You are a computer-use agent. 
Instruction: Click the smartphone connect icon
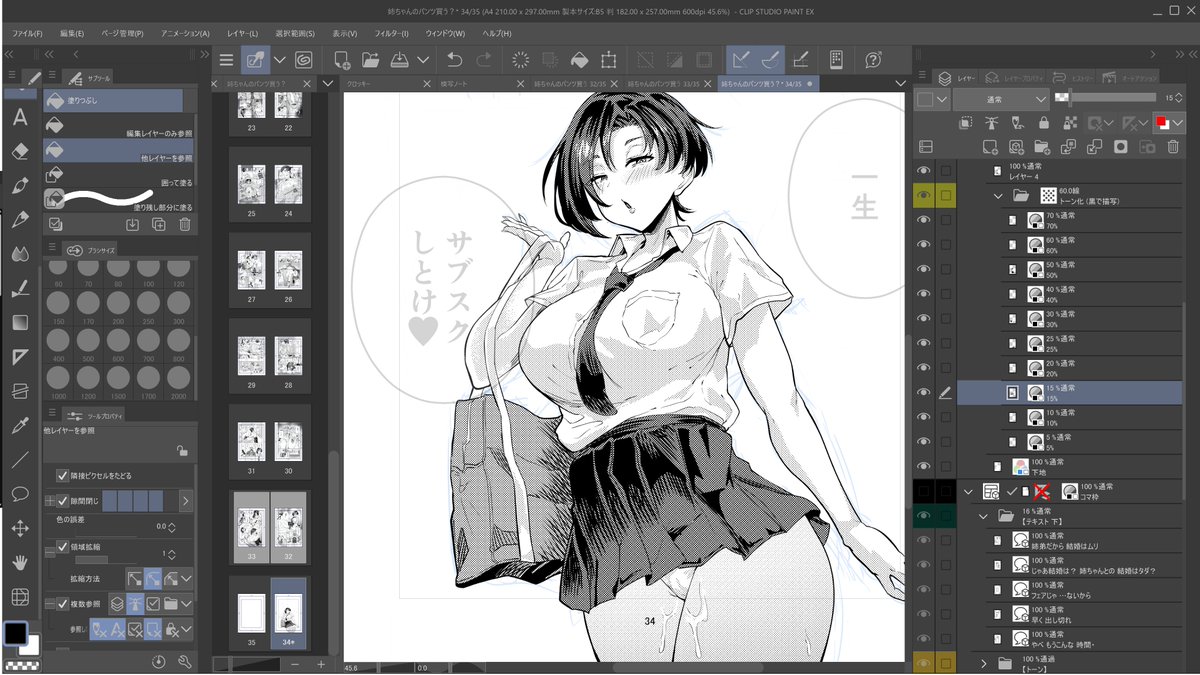(837, 60)
